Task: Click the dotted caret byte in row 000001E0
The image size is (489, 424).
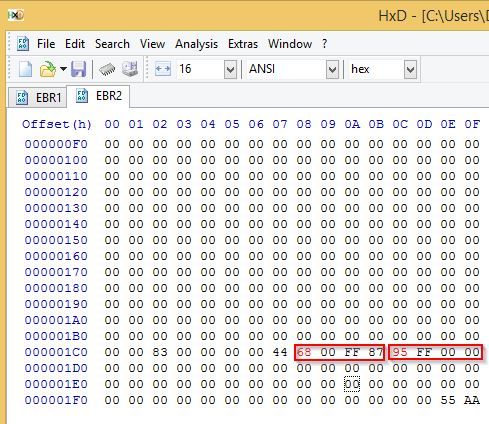Action: click(352, 384)
